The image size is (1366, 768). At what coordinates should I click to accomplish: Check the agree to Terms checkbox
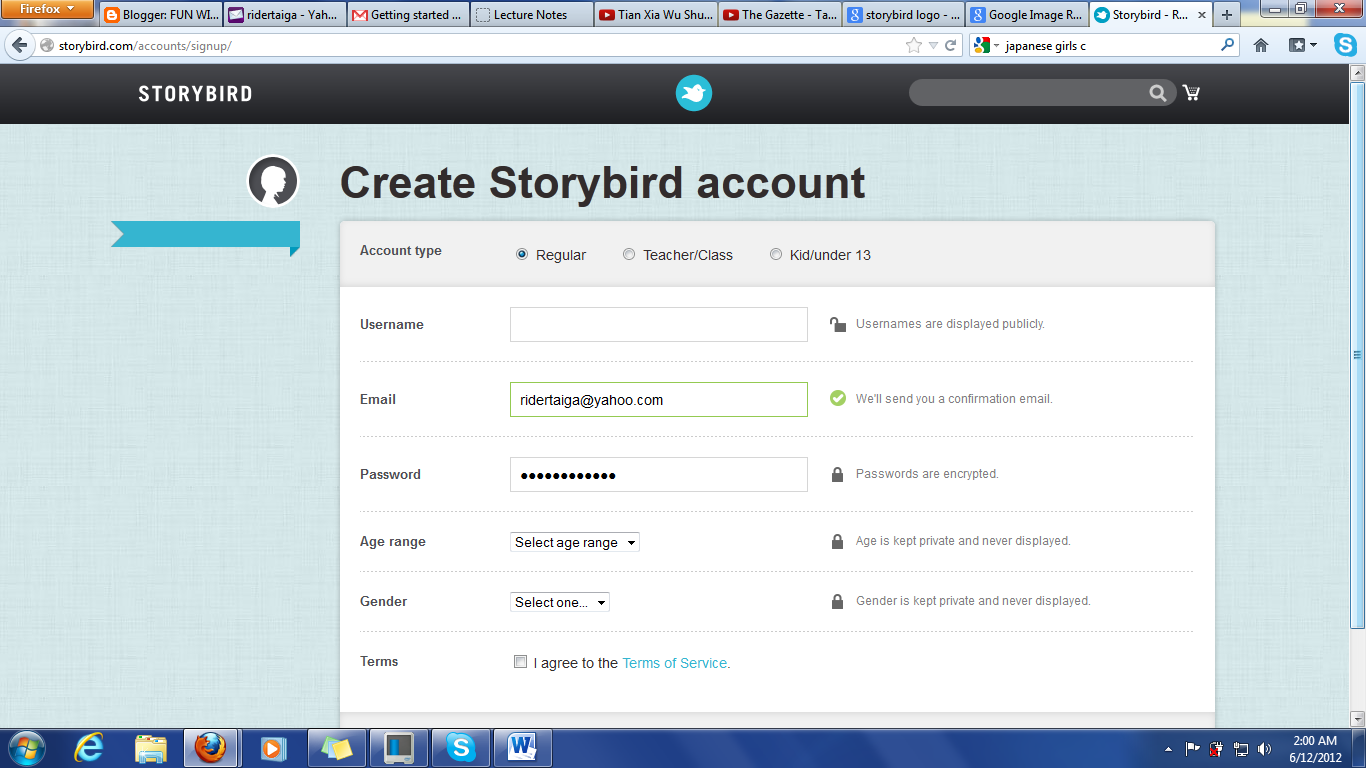520,661
